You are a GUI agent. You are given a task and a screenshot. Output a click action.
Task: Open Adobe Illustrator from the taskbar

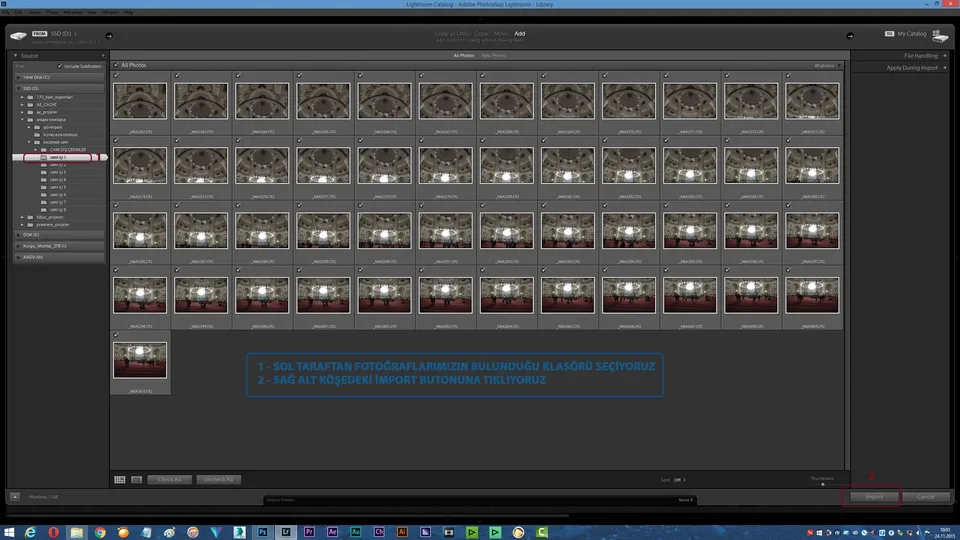[x=402, y=532]
